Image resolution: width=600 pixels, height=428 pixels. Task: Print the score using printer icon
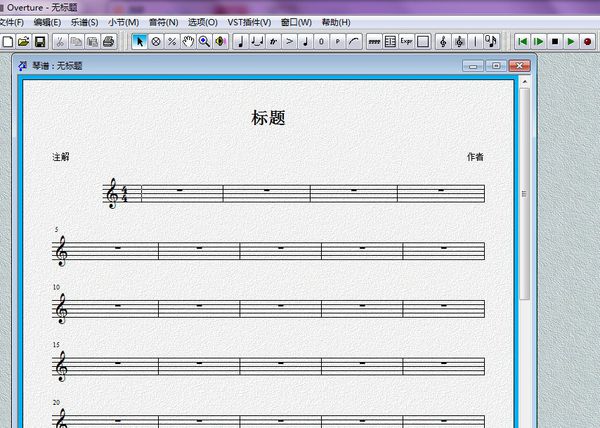pos(108,41)
